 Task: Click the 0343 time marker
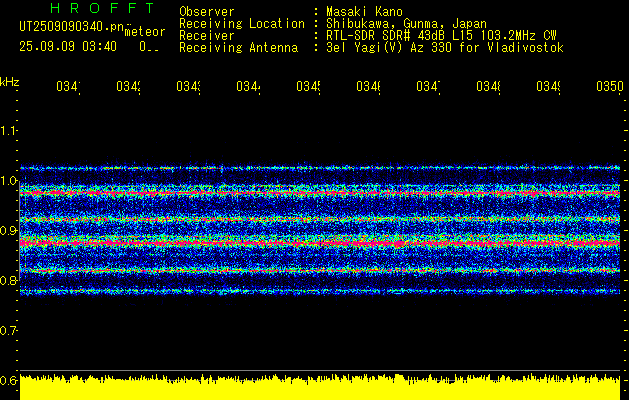(189, 87)
